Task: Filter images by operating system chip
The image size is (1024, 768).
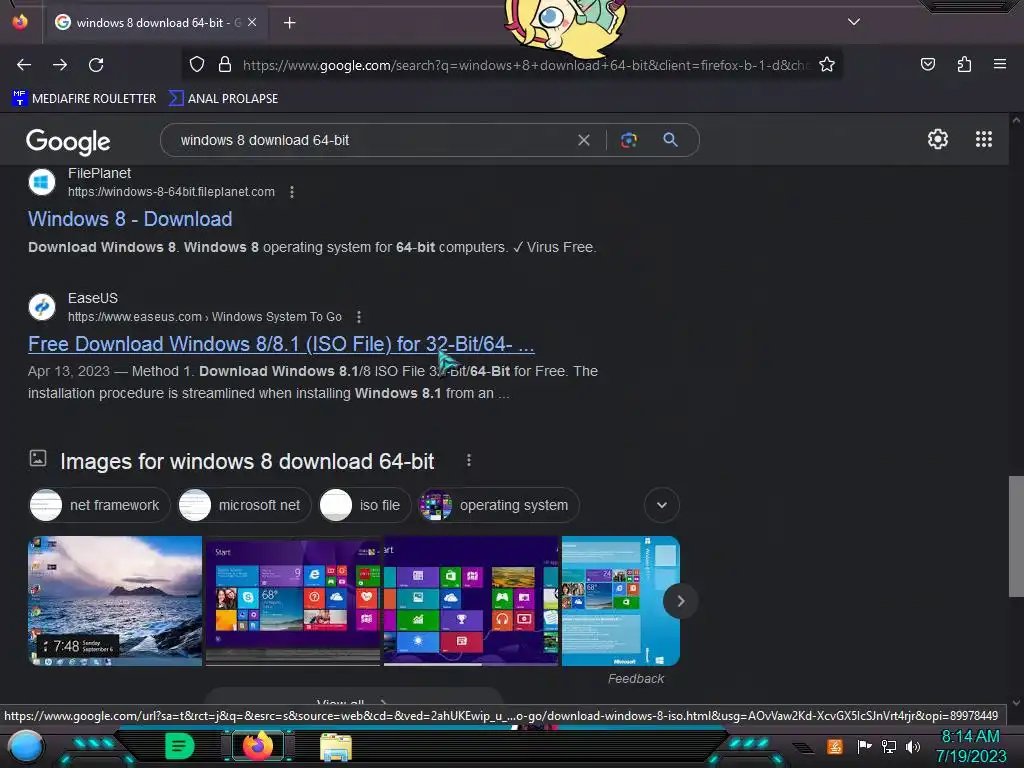Action: [x=499, y=505]
